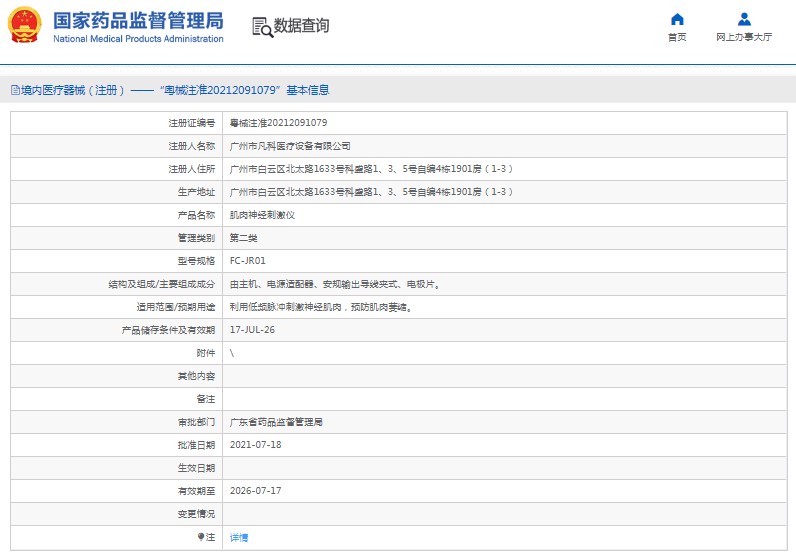
Task: Click the 型号规格 row label
Action: [196, 260]
